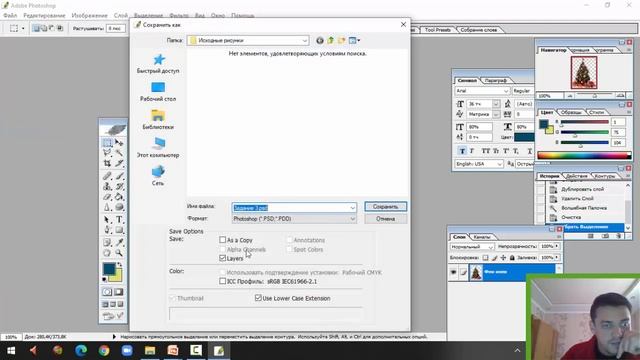The height and width of the screenshot is (360, 640).
Task: Select the Type tool in toolbox
Action: [x=119, y=220]
